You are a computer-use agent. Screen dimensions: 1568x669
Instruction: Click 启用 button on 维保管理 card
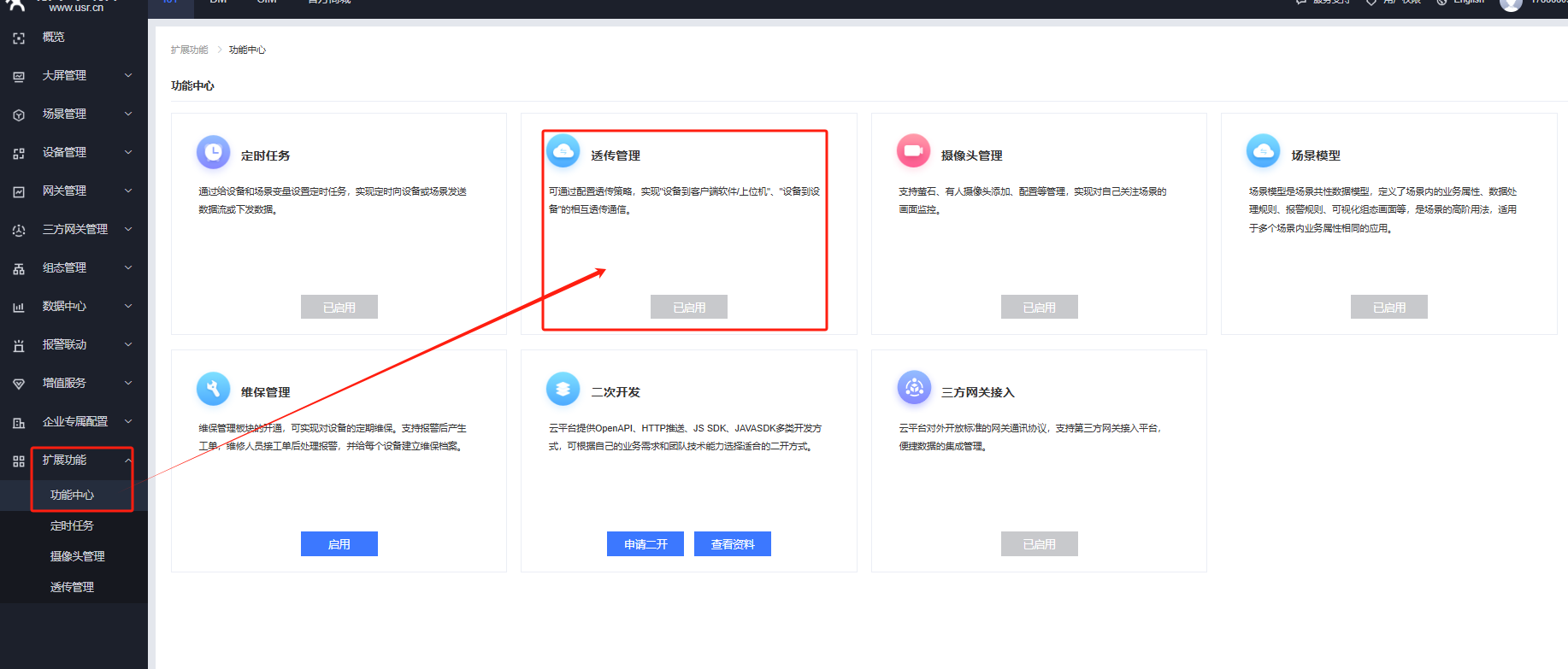click(339, 544)
